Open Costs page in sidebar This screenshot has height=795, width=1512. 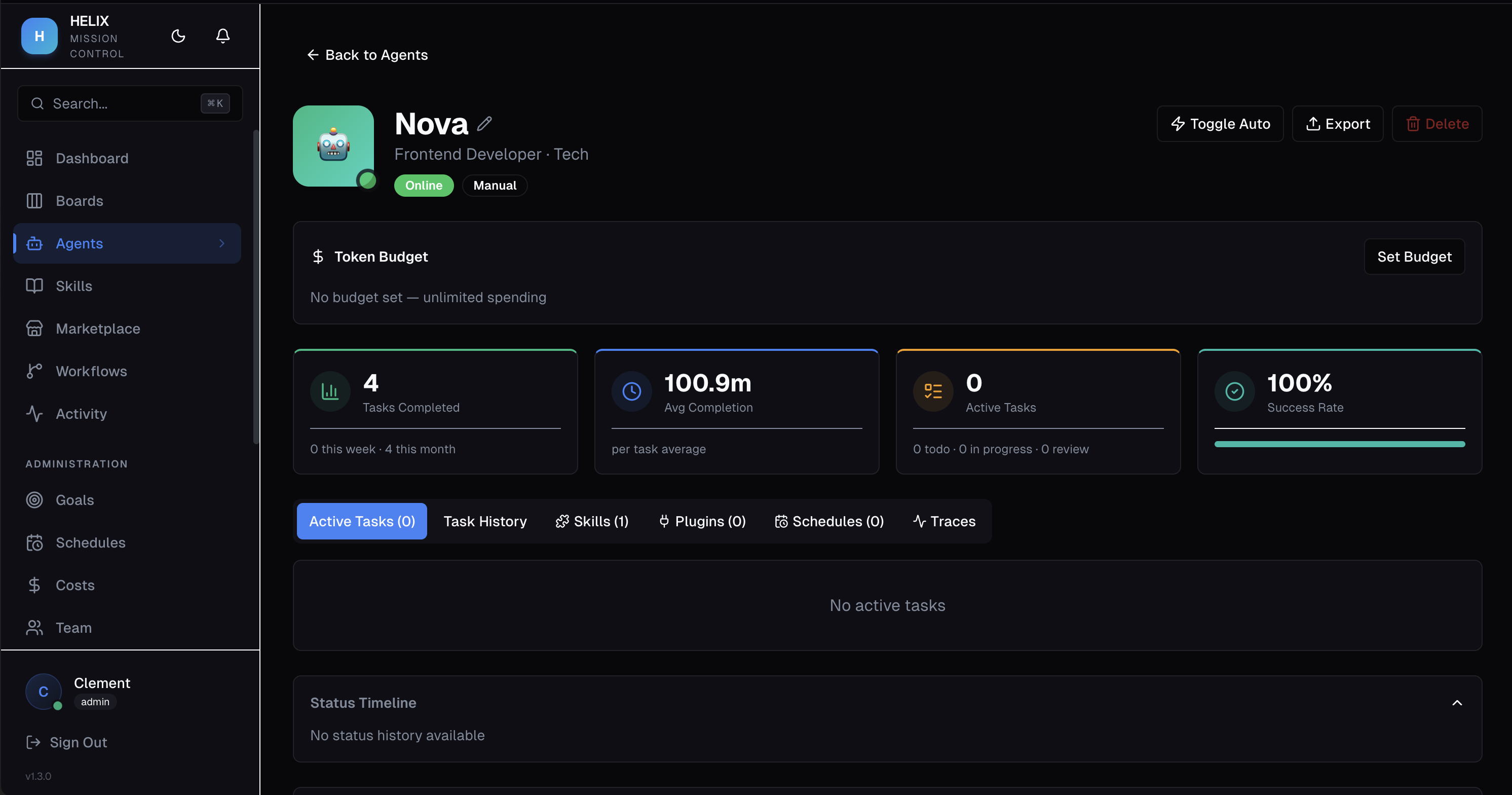tap(74, 586)
